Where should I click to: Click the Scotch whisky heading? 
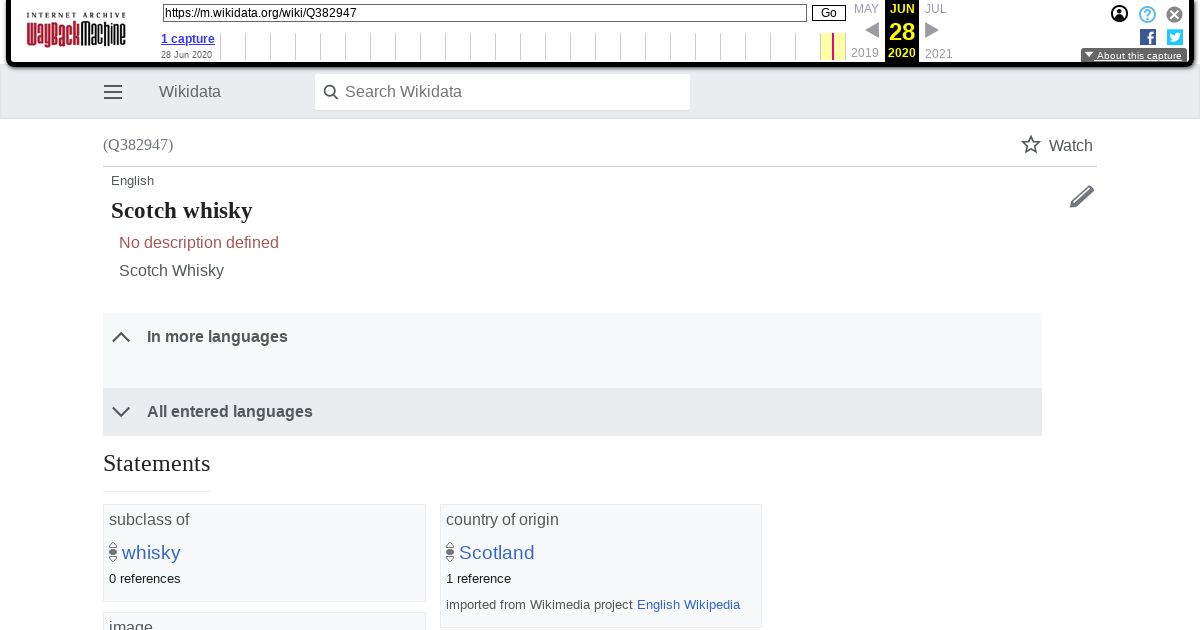pos(182,211)
